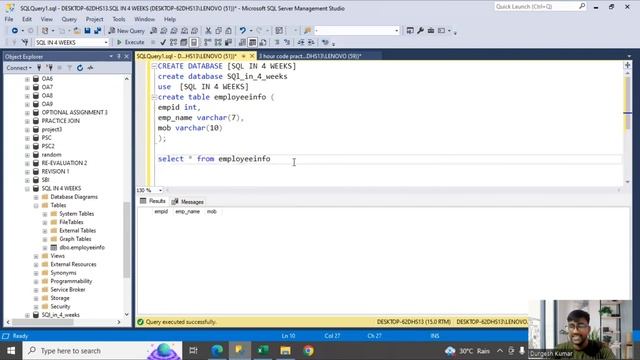
Task: Click Disconnect icon in Object Explorer
Action: pos(50,68)
